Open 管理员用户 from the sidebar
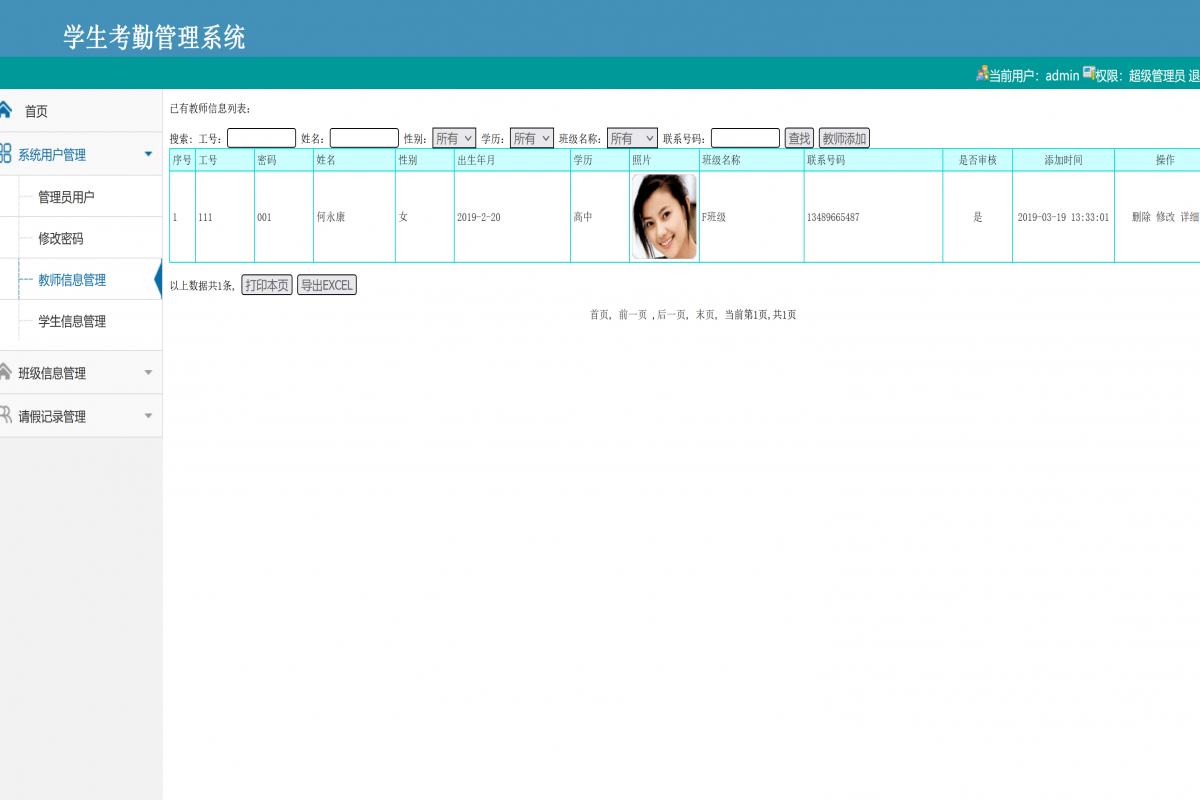The image size is (1200, 800). click(68, 196)
